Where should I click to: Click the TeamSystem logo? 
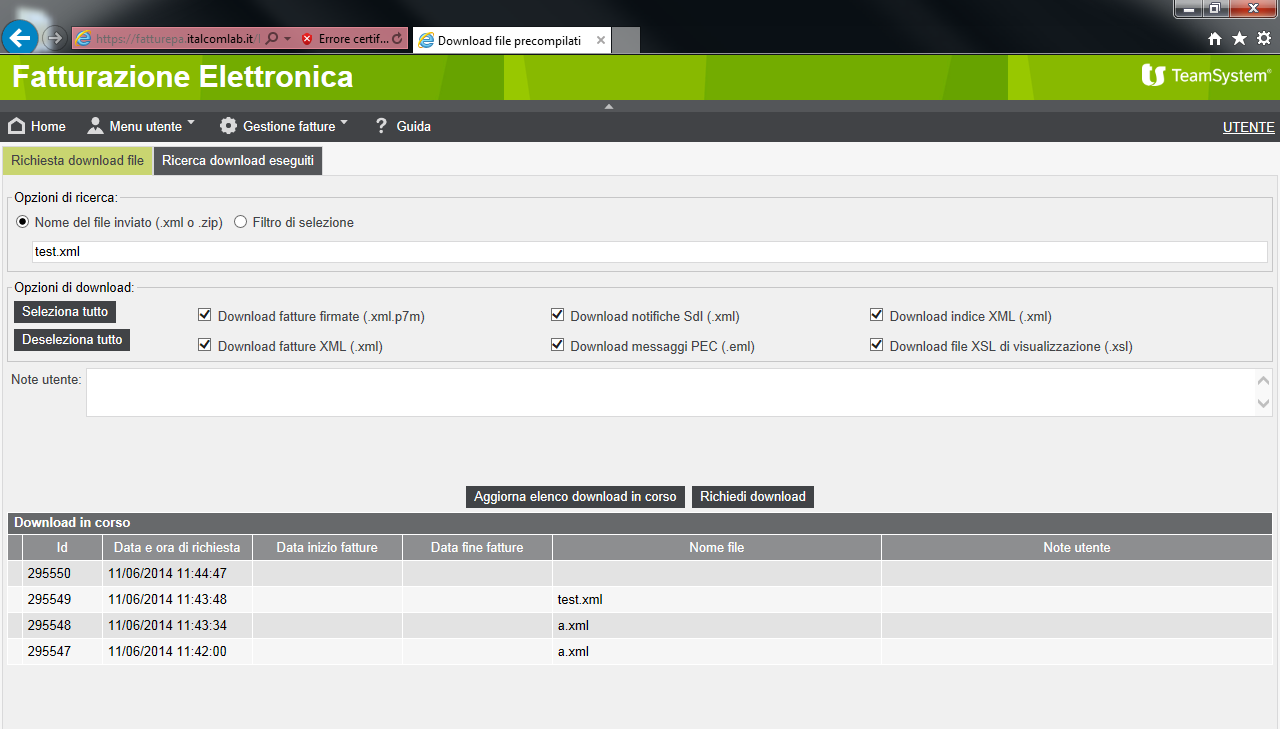tap(1206, 75)
